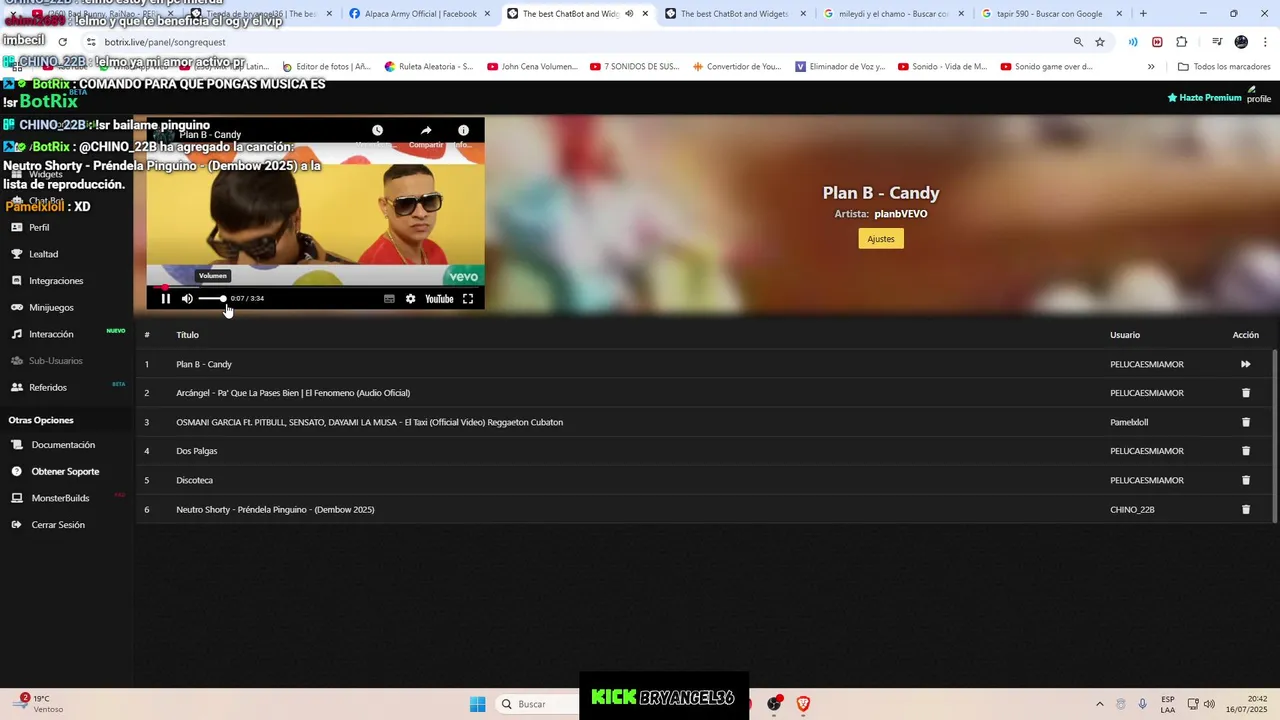Switch to the tapir 590 Google tab
The image size is (1280, 720).
tap(1050, 14)
